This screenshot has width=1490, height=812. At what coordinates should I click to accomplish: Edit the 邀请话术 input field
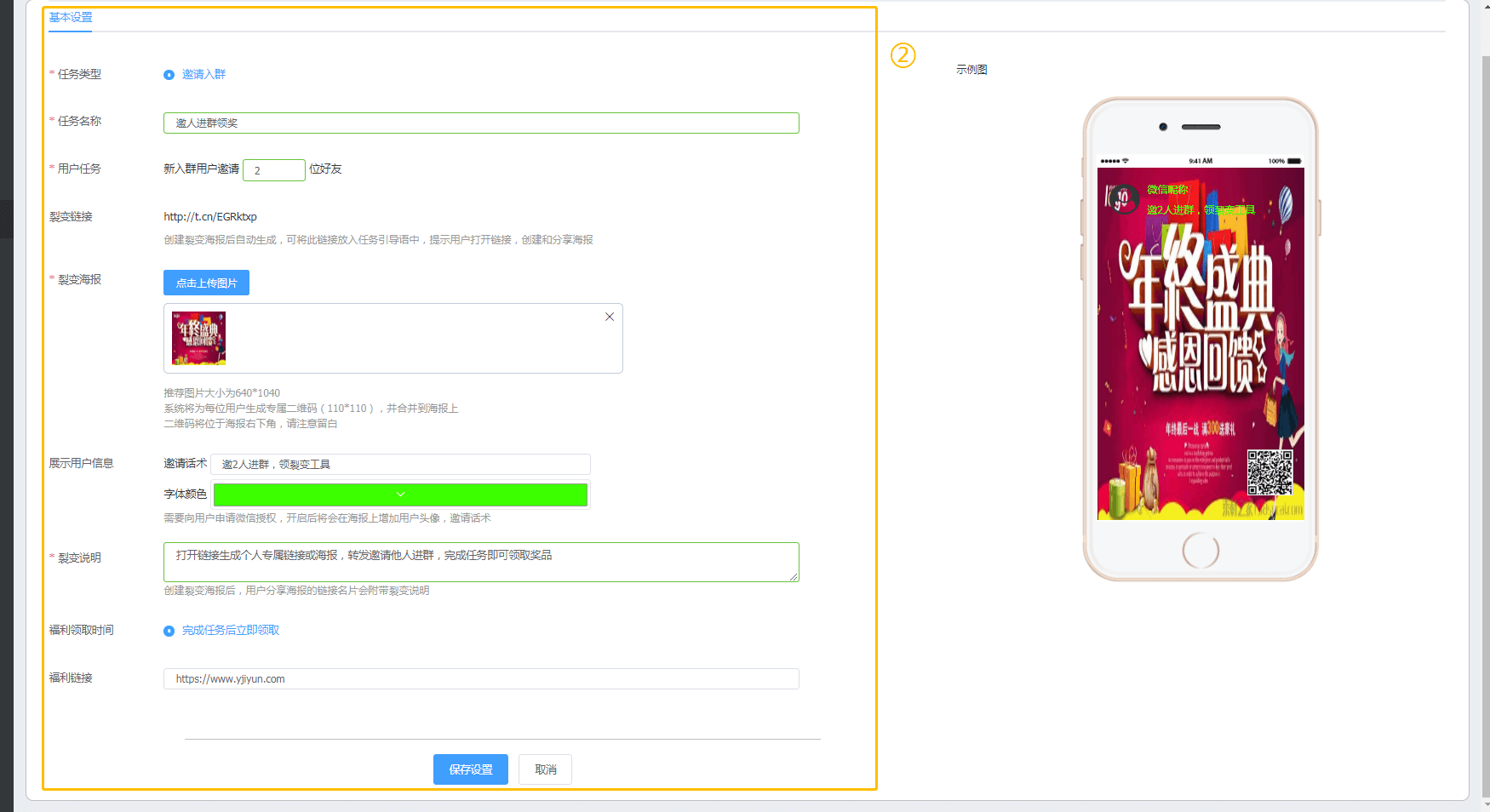click(x=400, y=464)
